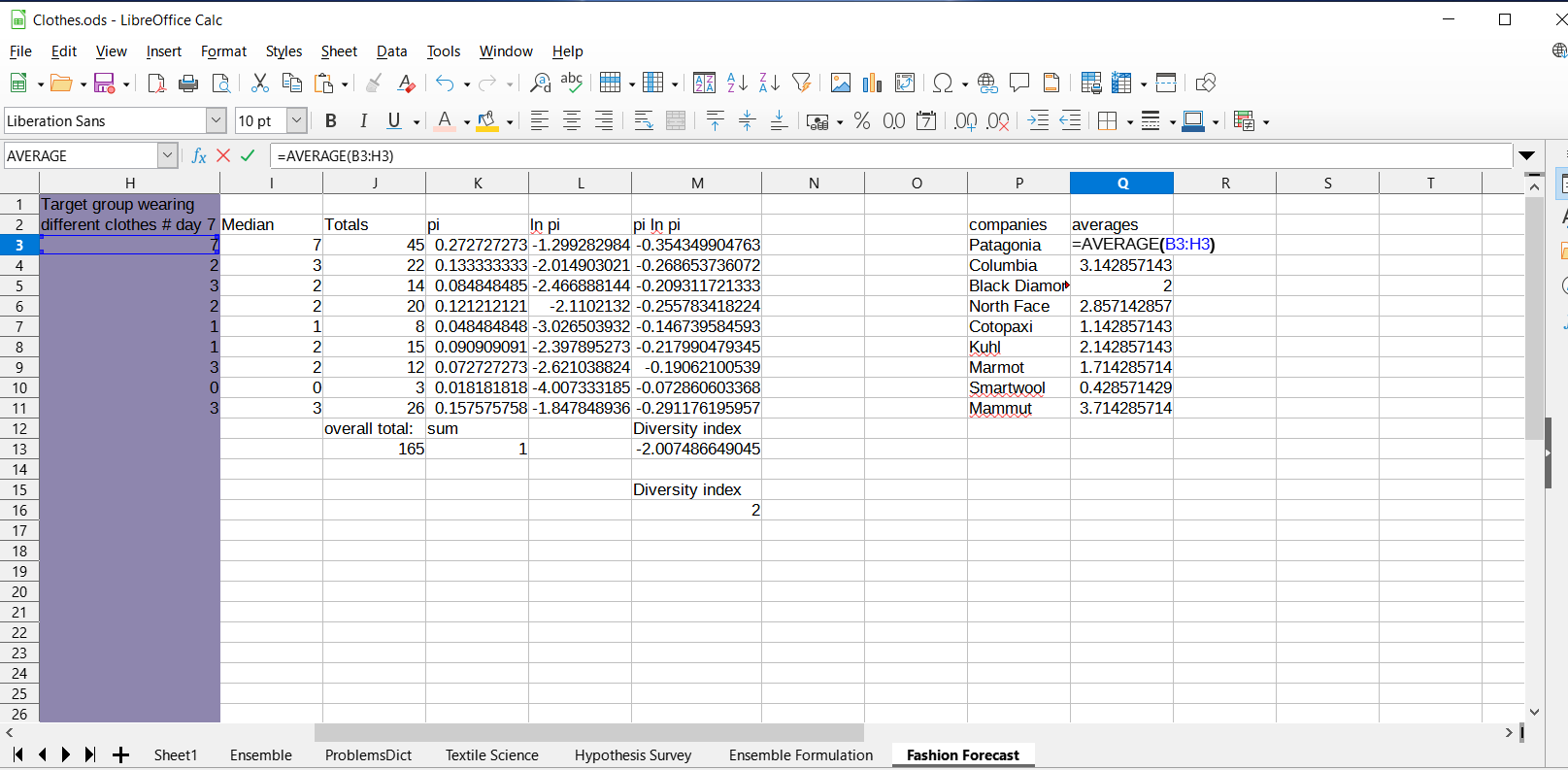Select the column Q header
The width and height of the screenshot is (1568, 770).
coord(1122,183)
